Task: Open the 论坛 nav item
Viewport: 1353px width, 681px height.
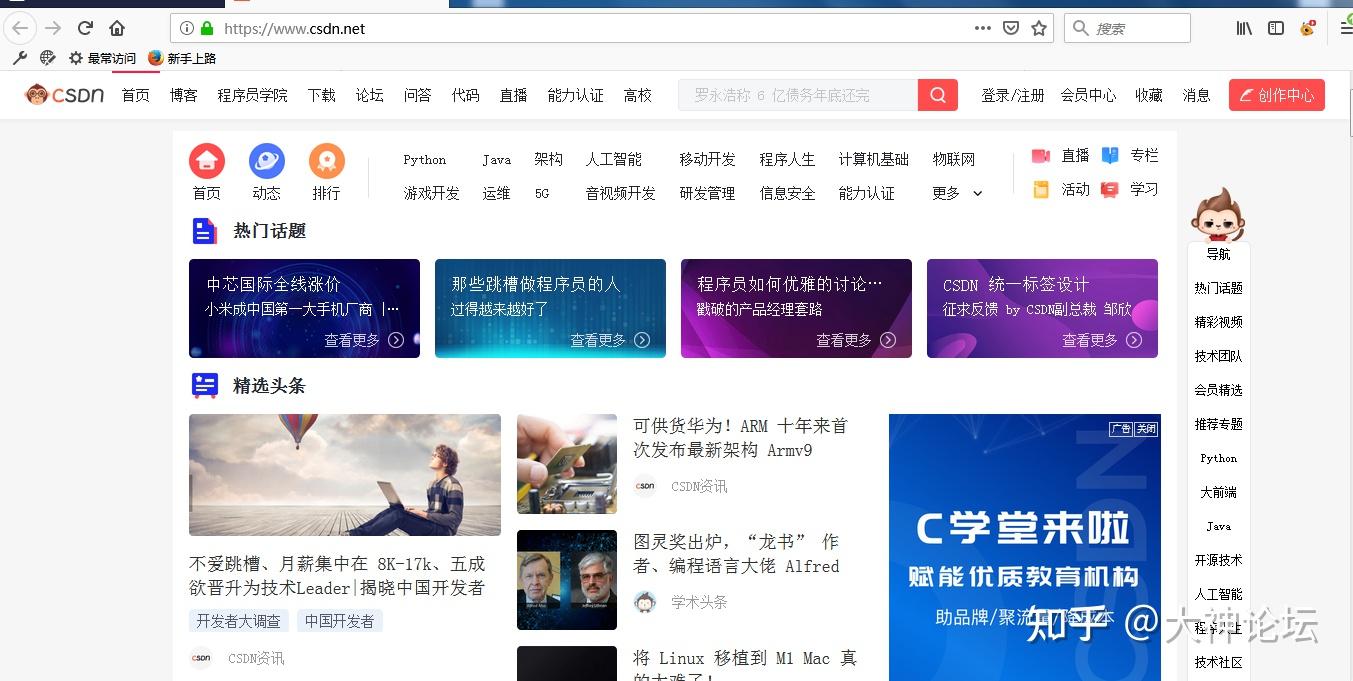Action: coord(369,95)
